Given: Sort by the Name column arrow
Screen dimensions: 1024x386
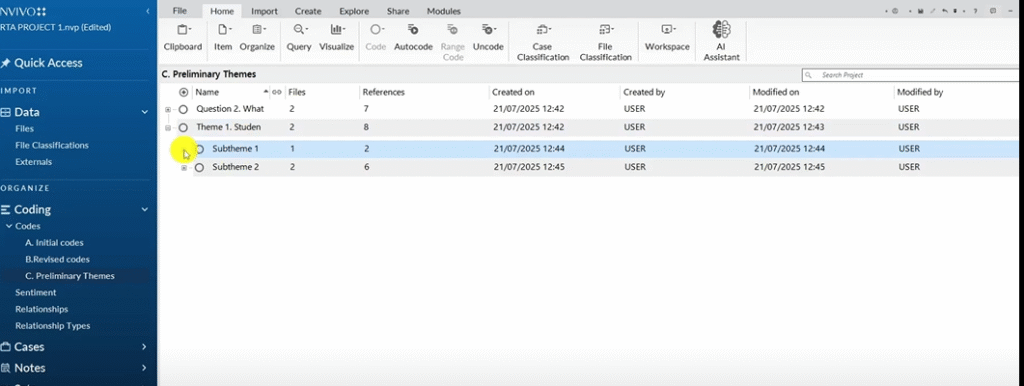Looking at the screenshot, I should [x=266, y=91].
